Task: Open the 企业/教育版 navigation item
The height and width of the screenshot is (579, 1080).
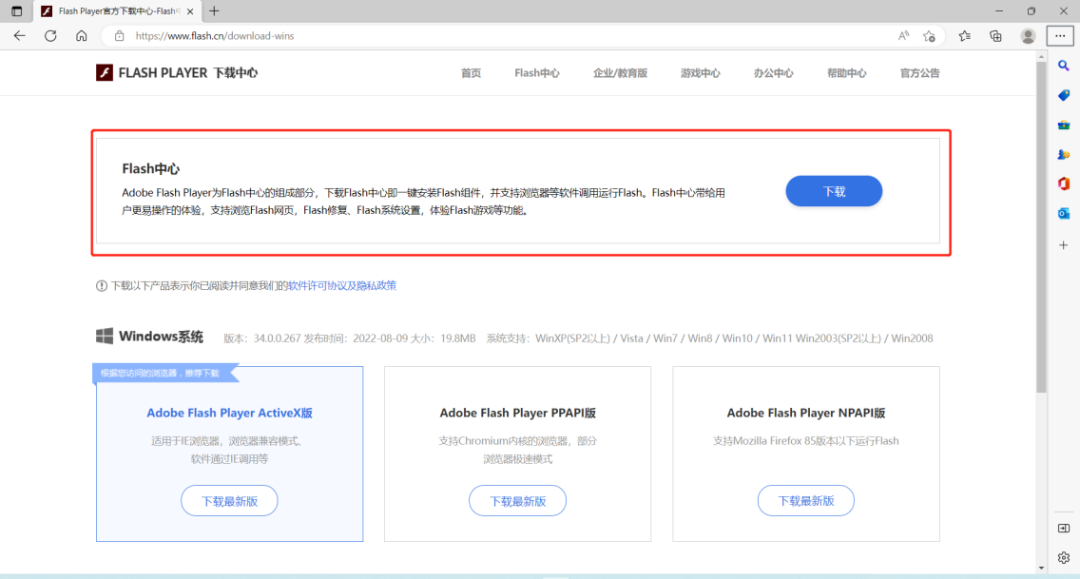Action: pyautogui.click(x=620, y=73)
